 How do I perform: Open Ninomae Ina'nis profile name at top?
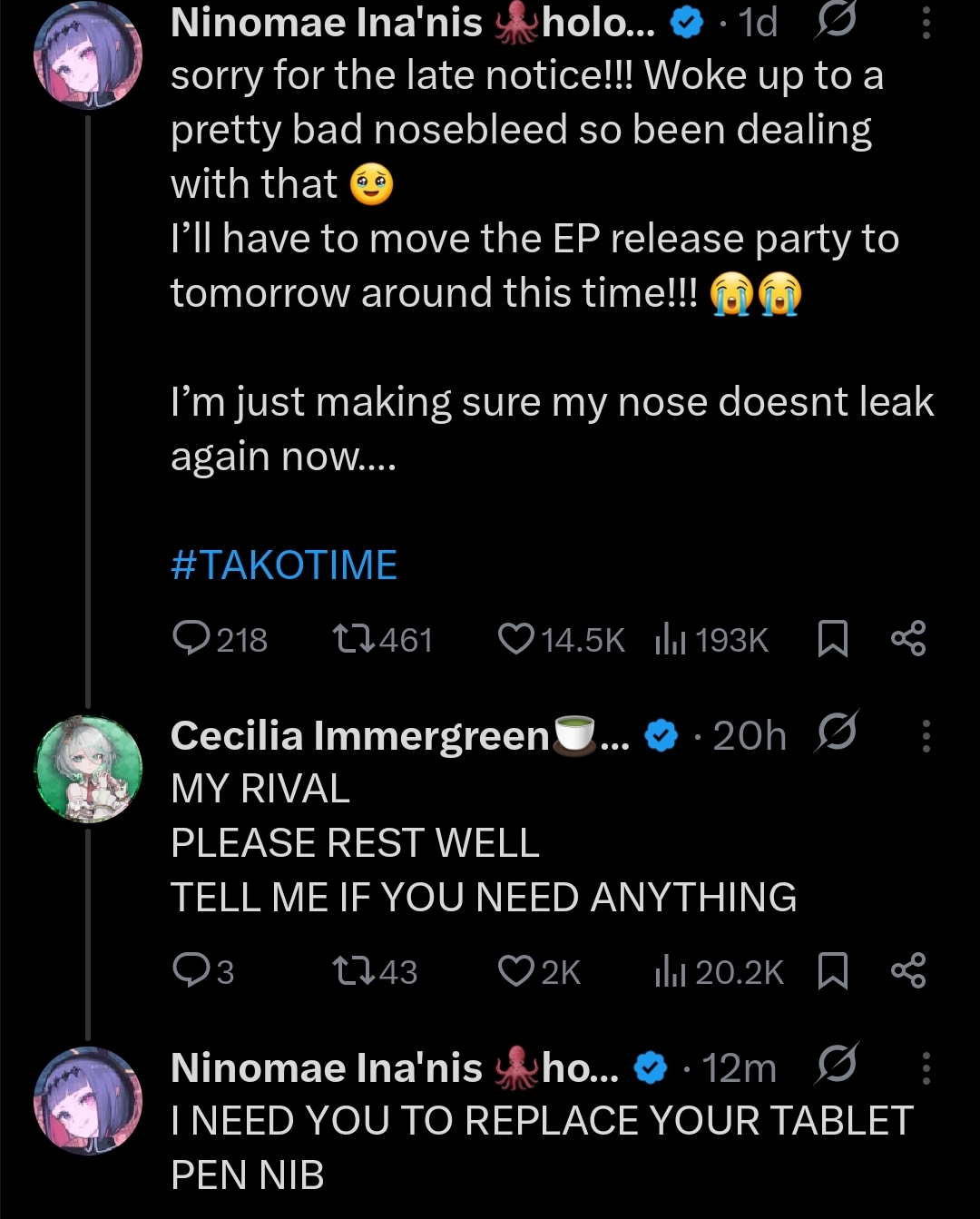point(327,24)
